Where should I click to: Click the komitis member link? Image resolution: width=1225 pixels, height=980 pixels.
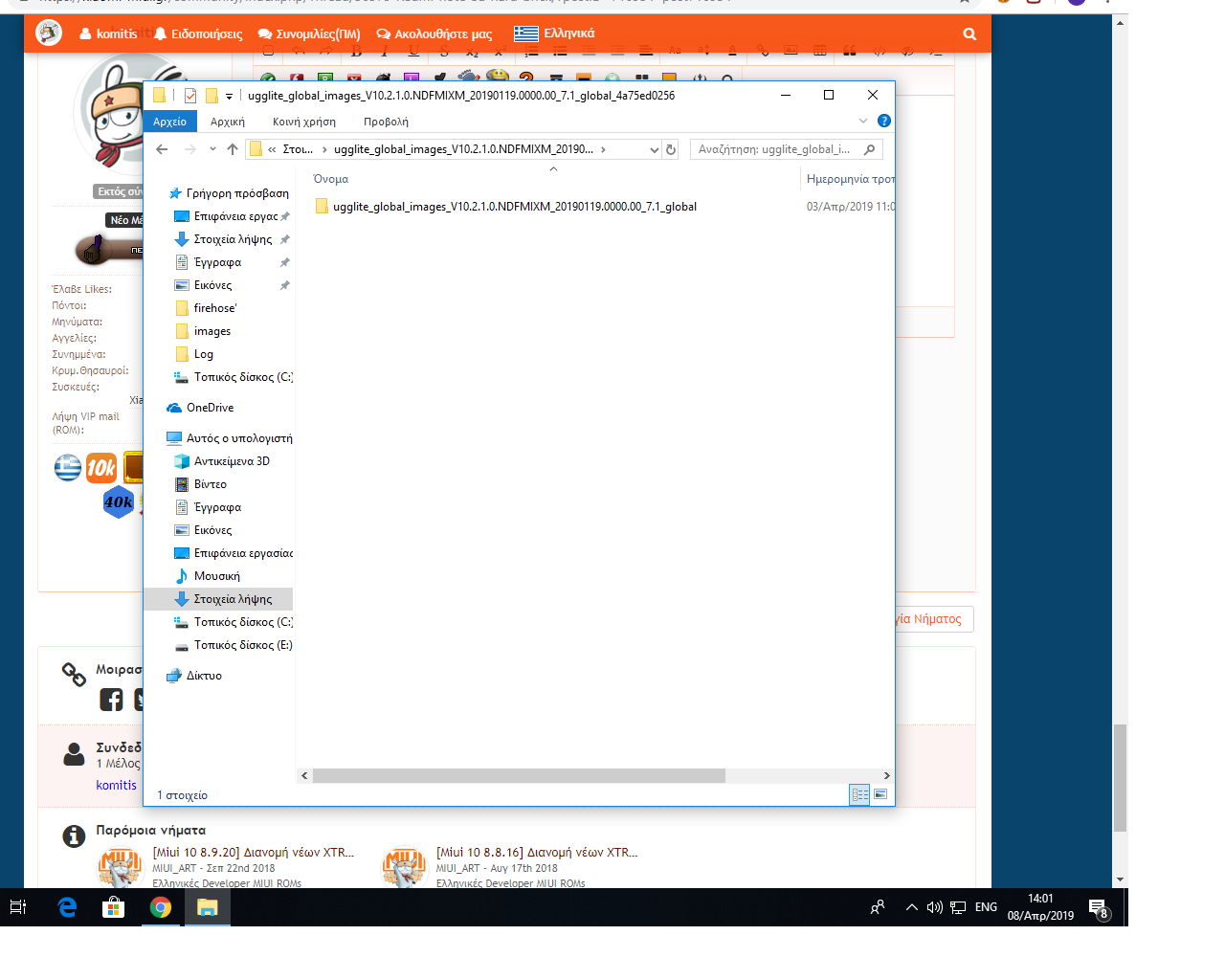(116, 785)
